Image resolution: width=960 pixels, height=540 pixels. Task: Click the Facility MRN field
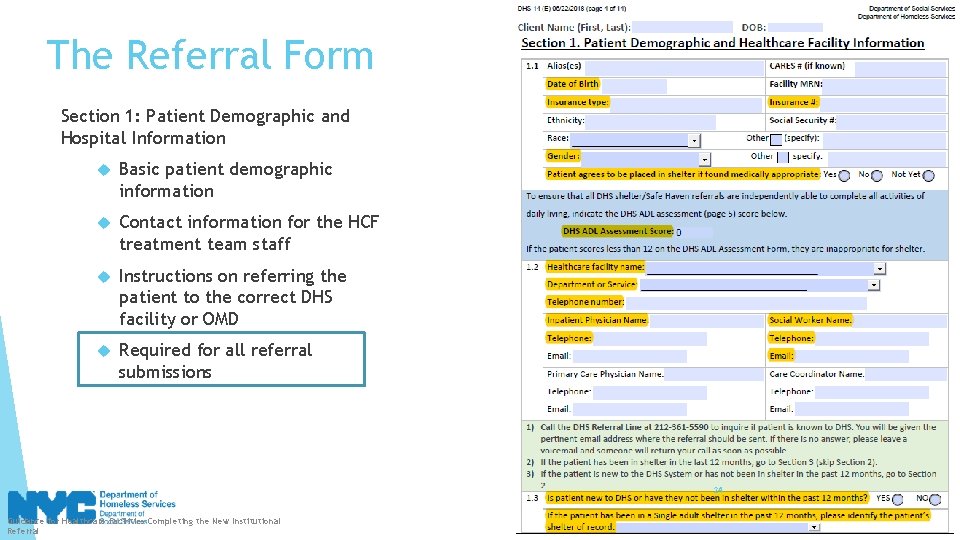click(x=885, y=85)
